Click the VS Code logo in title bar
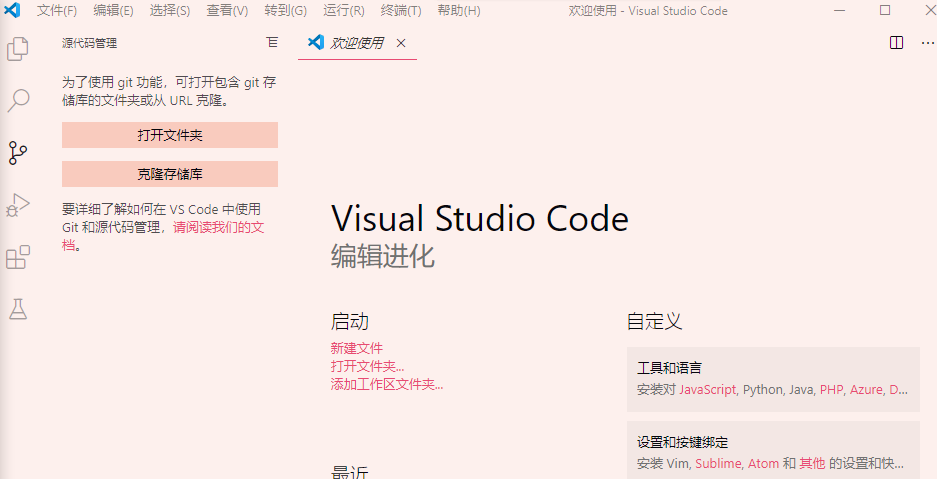The height and width of the screenshot is (479, 937). click(x=12, y=10)
